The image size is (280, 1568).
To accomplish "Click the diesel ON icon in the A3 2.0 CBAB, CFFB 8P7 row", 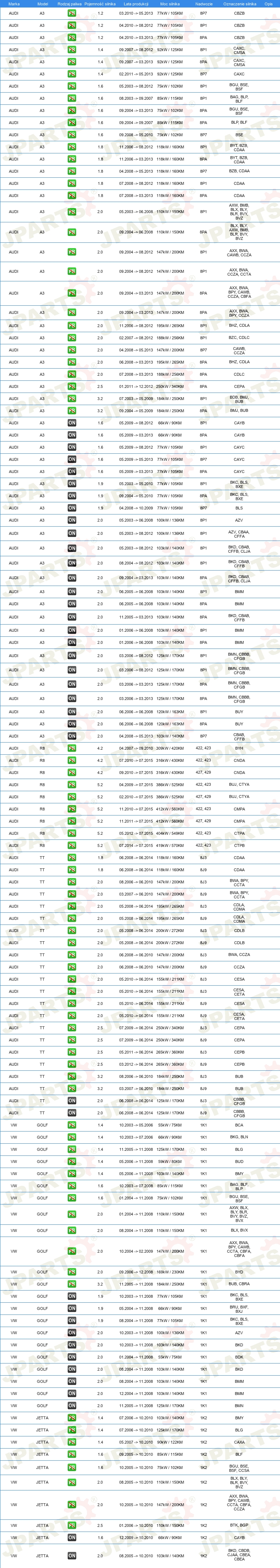I will 72,736.
